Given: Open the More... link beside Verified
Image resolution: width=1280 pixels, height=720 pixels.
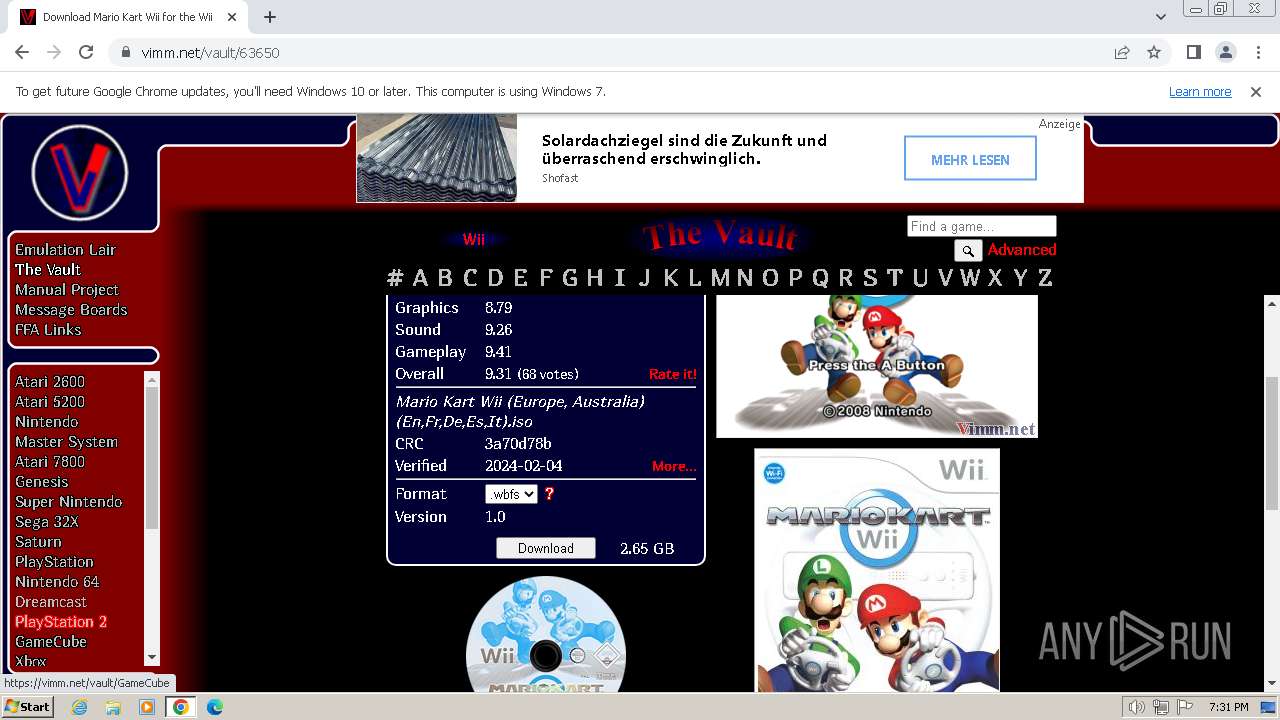Looking at the screenshot, I should click(x=674, y=466).
